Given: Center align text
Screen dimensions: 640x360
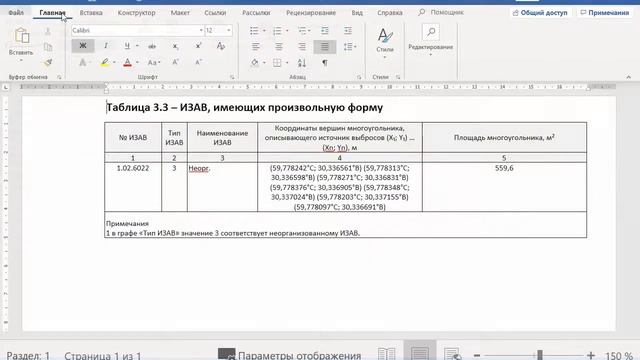Looking at the screenshot, I should (x=279, y=47).
